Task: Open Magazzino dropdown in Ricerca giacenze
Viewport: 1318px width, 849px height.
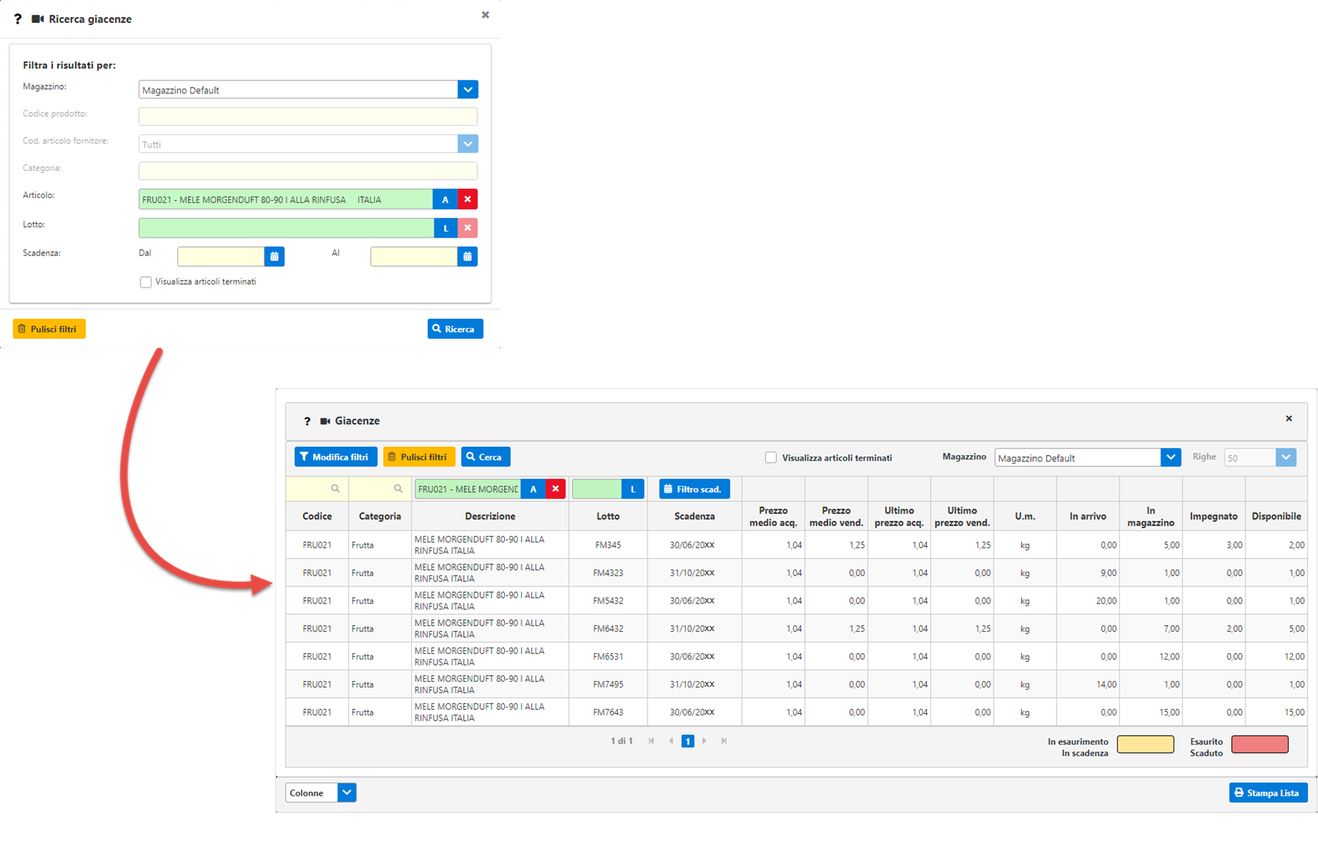Action: click(x=468, y=90)
